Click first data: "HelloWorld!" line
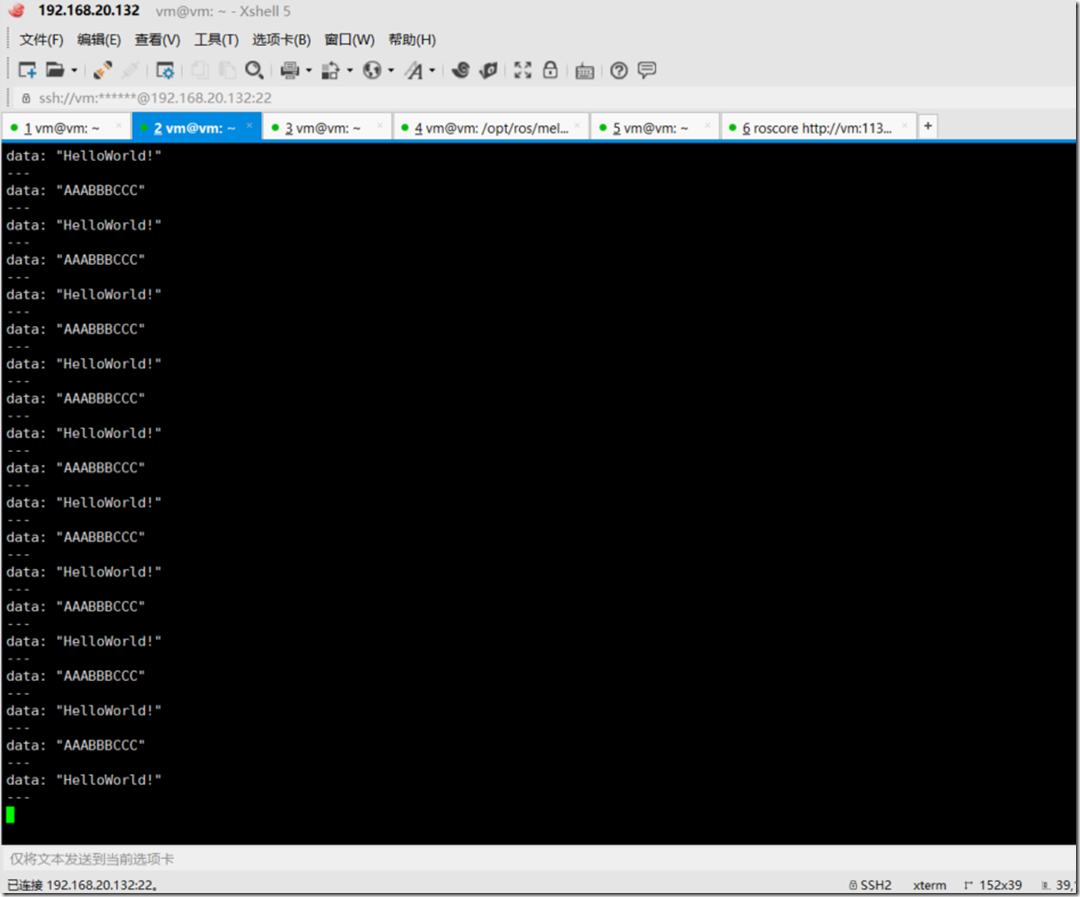This screenshot has width=1080, height=897. point(84,156)
